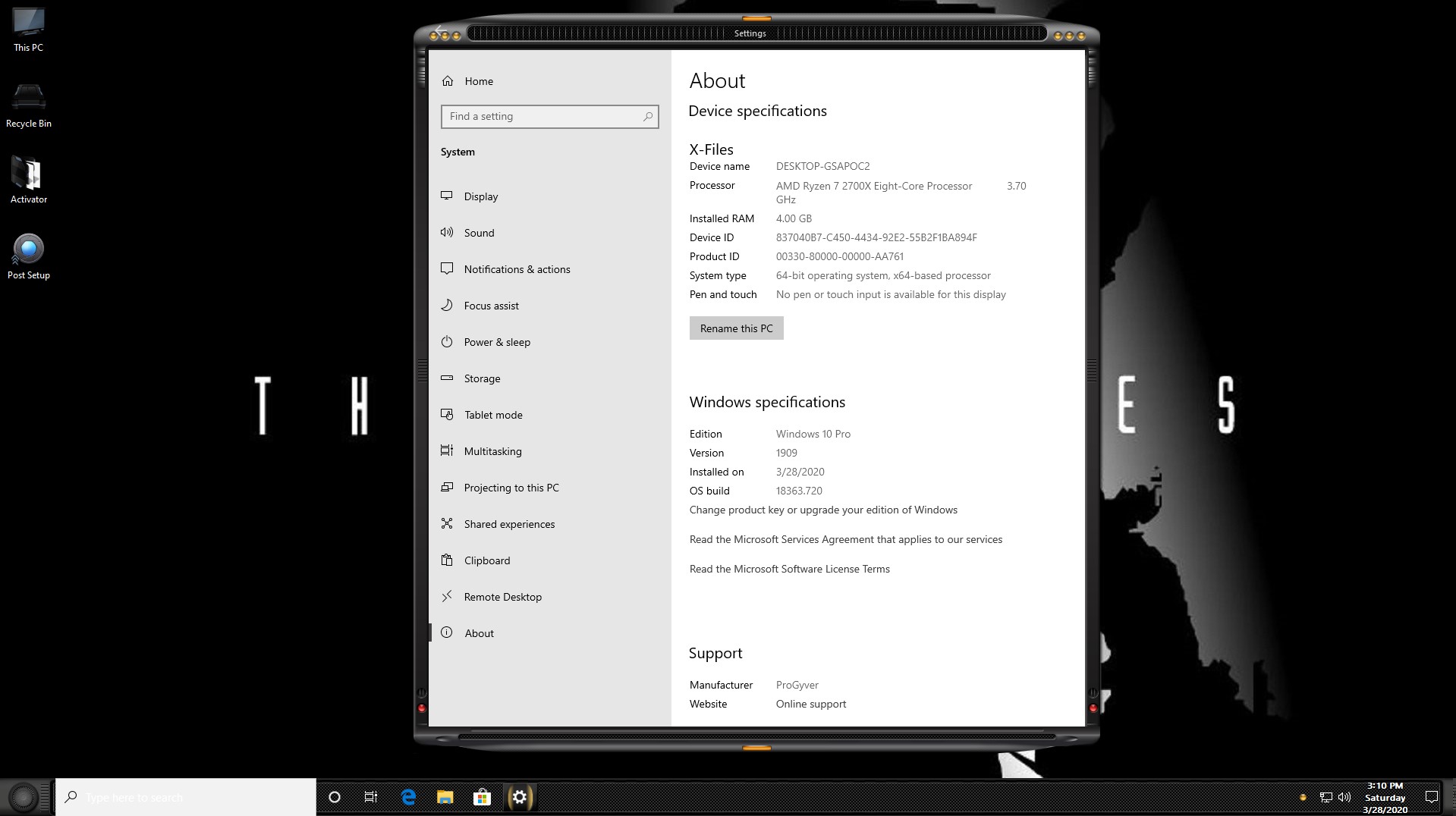Click the Tablet mode icon
Image resolution: width=1456 pixels, height=816 pixels.
click(x=447, y=414)
